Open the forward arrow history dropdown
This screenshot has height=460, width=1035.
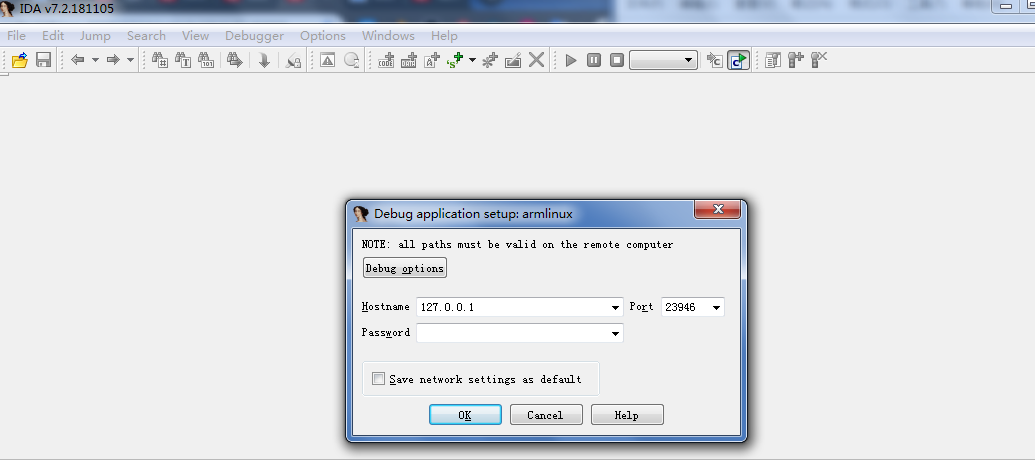tap(130, 60)
